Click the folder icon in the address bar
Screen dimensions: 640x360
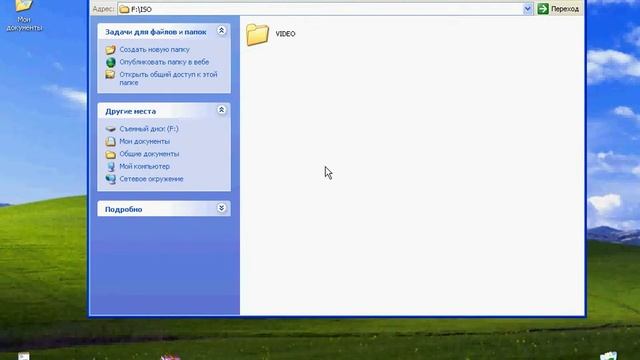tap(124, 9)
